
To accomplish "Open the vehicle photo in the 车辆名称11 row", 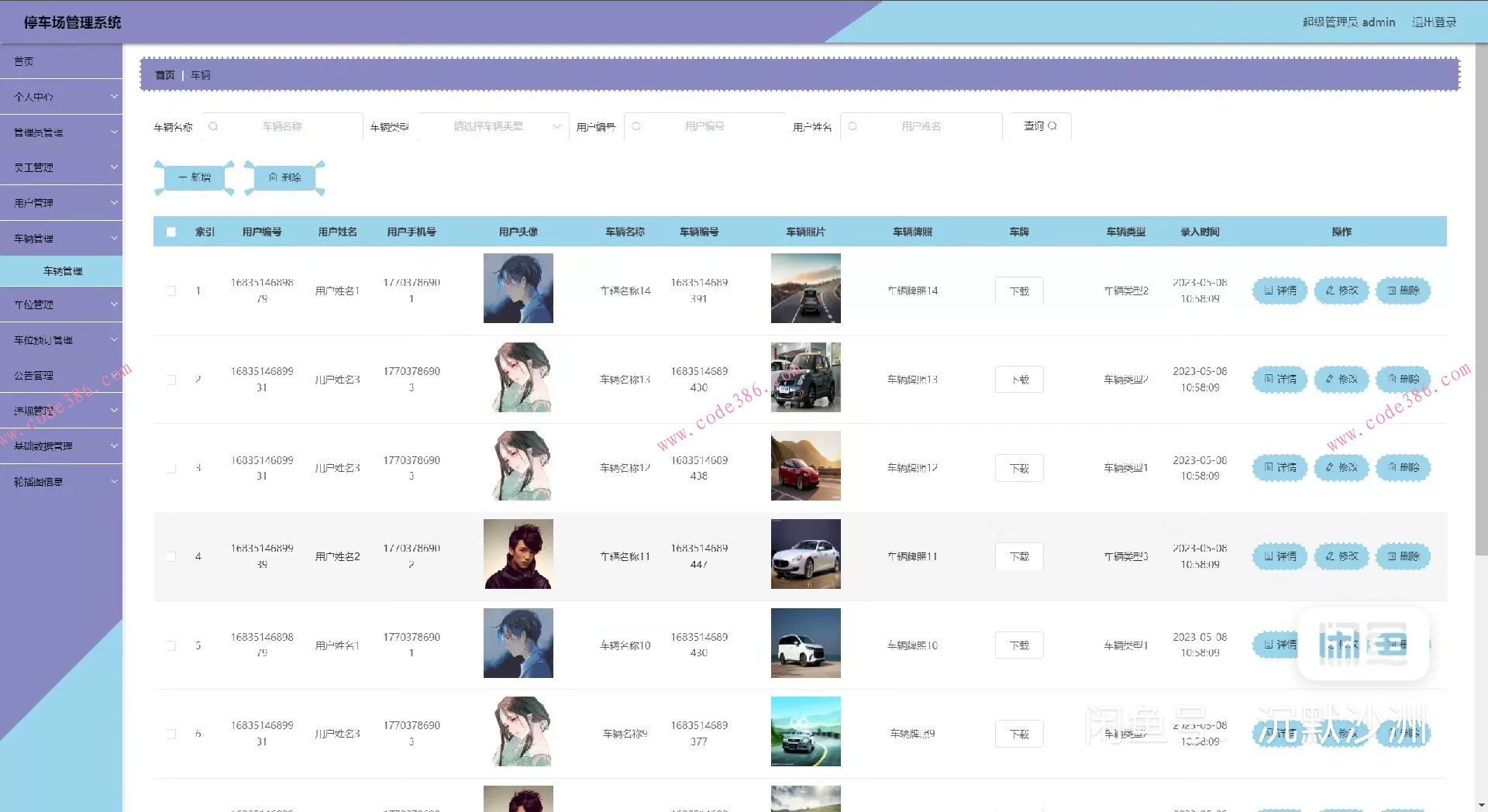I will tap(806, 554).
